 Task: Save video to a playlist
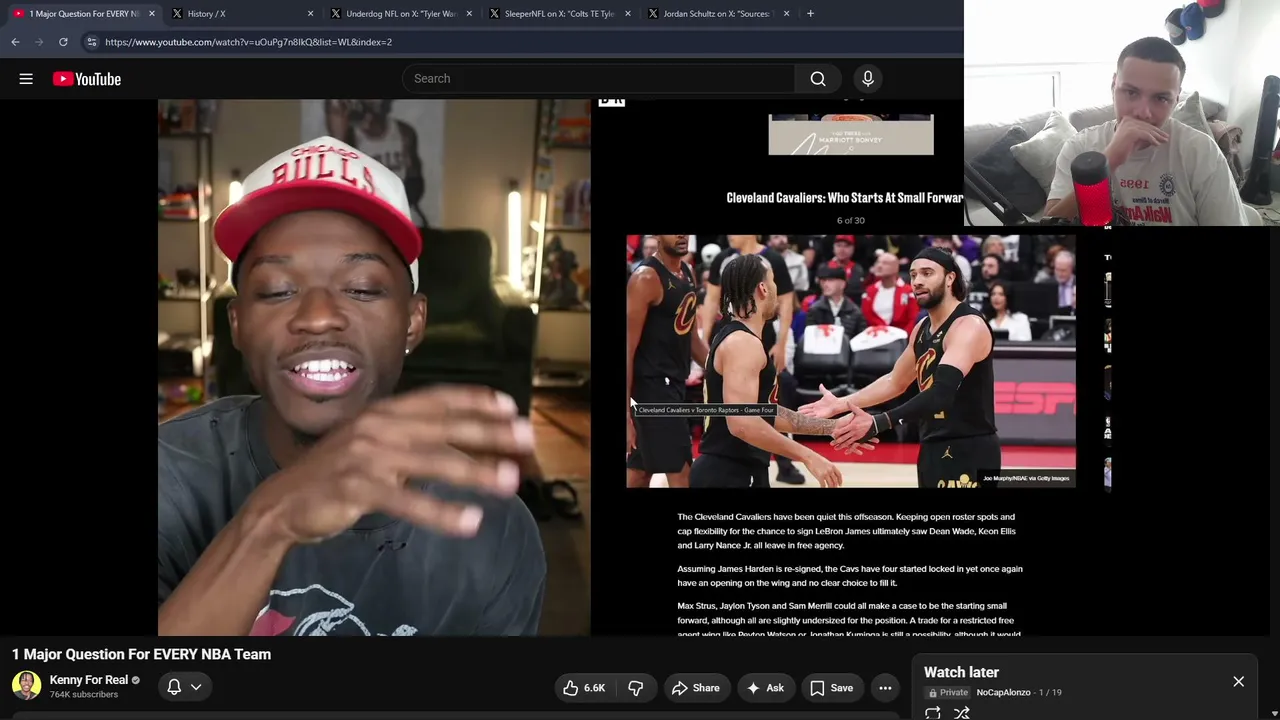tap(832, 688)
